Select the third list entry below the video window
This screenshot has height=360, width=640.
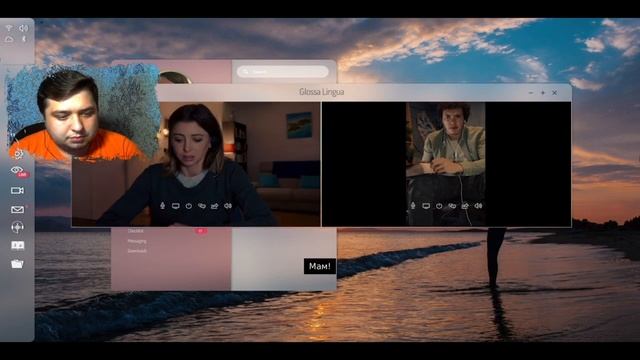(x=137, y=251)
